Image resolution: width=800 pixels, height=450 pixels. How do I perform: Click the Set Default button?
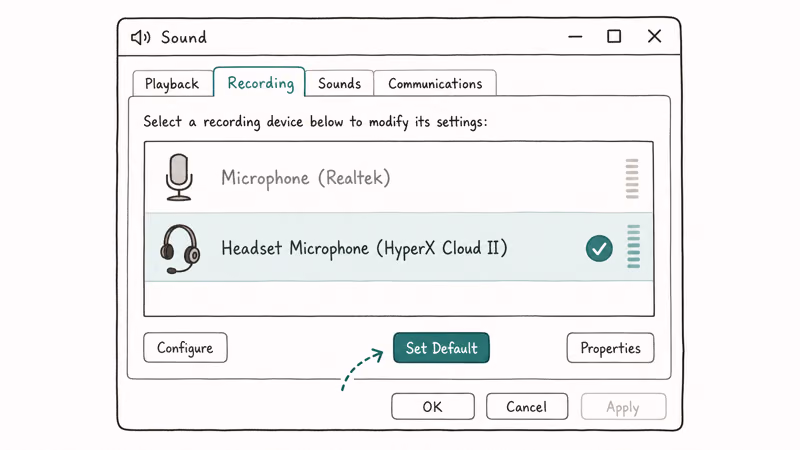(441, 348)
